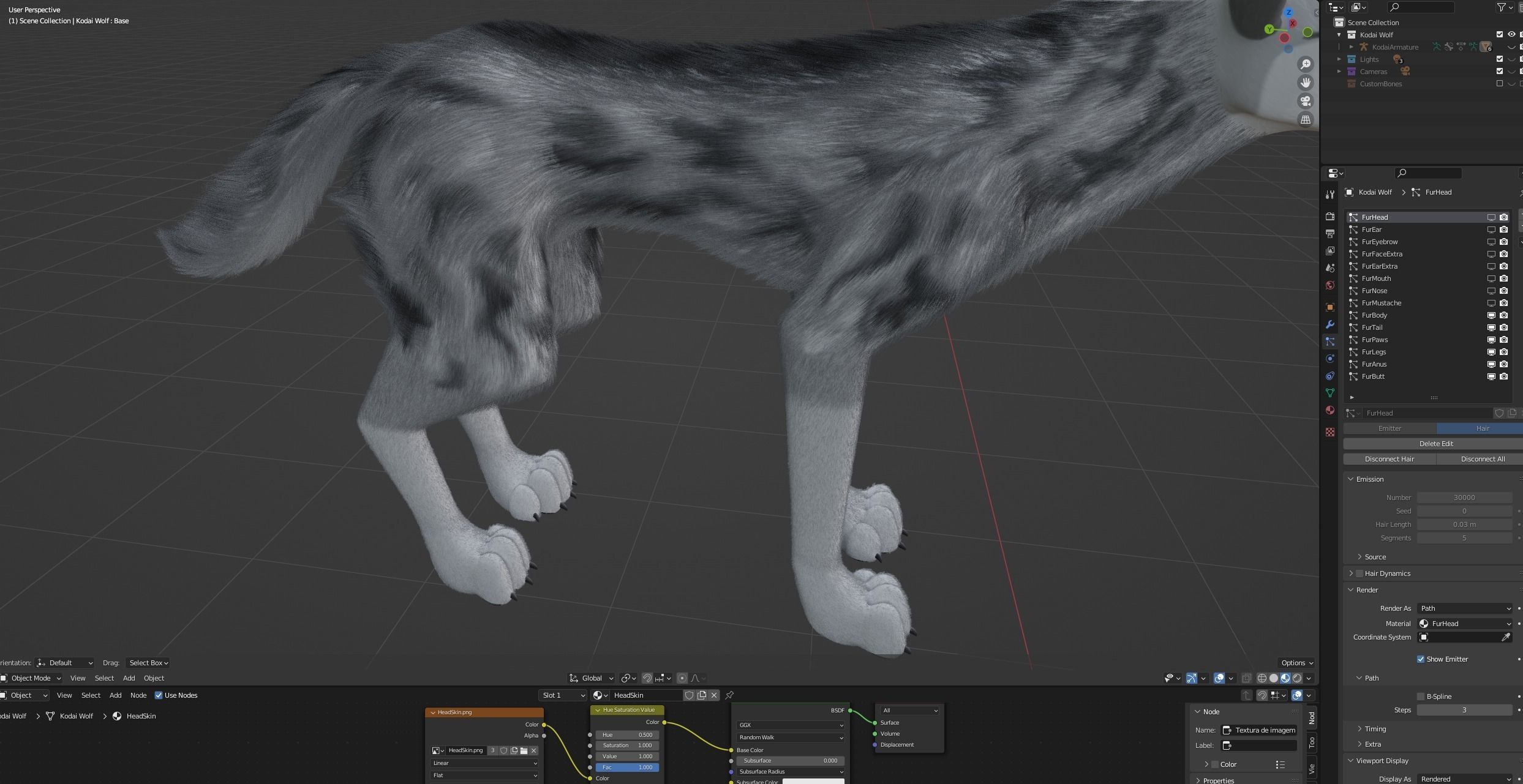Click the Saturation slider value

point(627,745)
